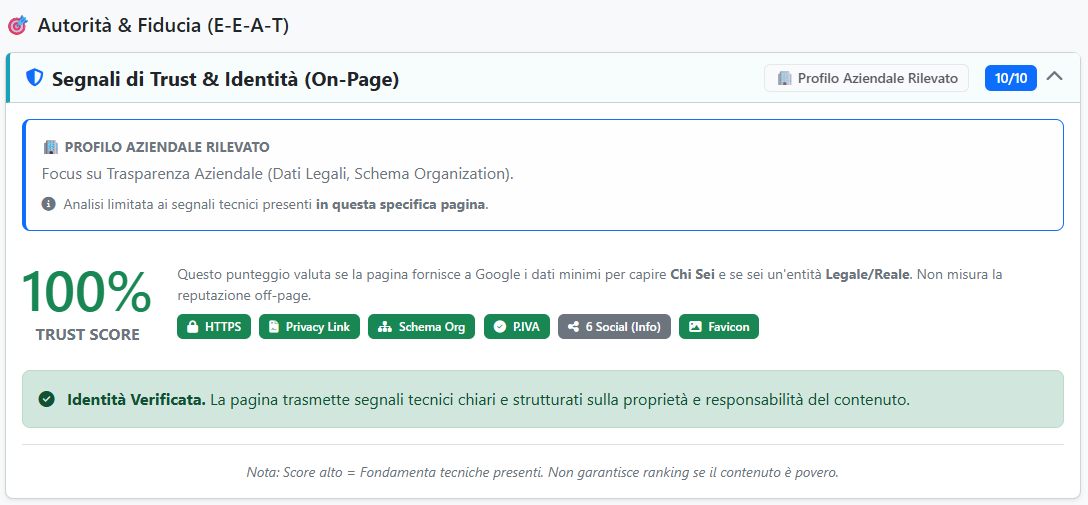Click the Identità Verificata bold text
Image resolution: width=1088 pixels, height=505 pixels.
pos(136,399)
